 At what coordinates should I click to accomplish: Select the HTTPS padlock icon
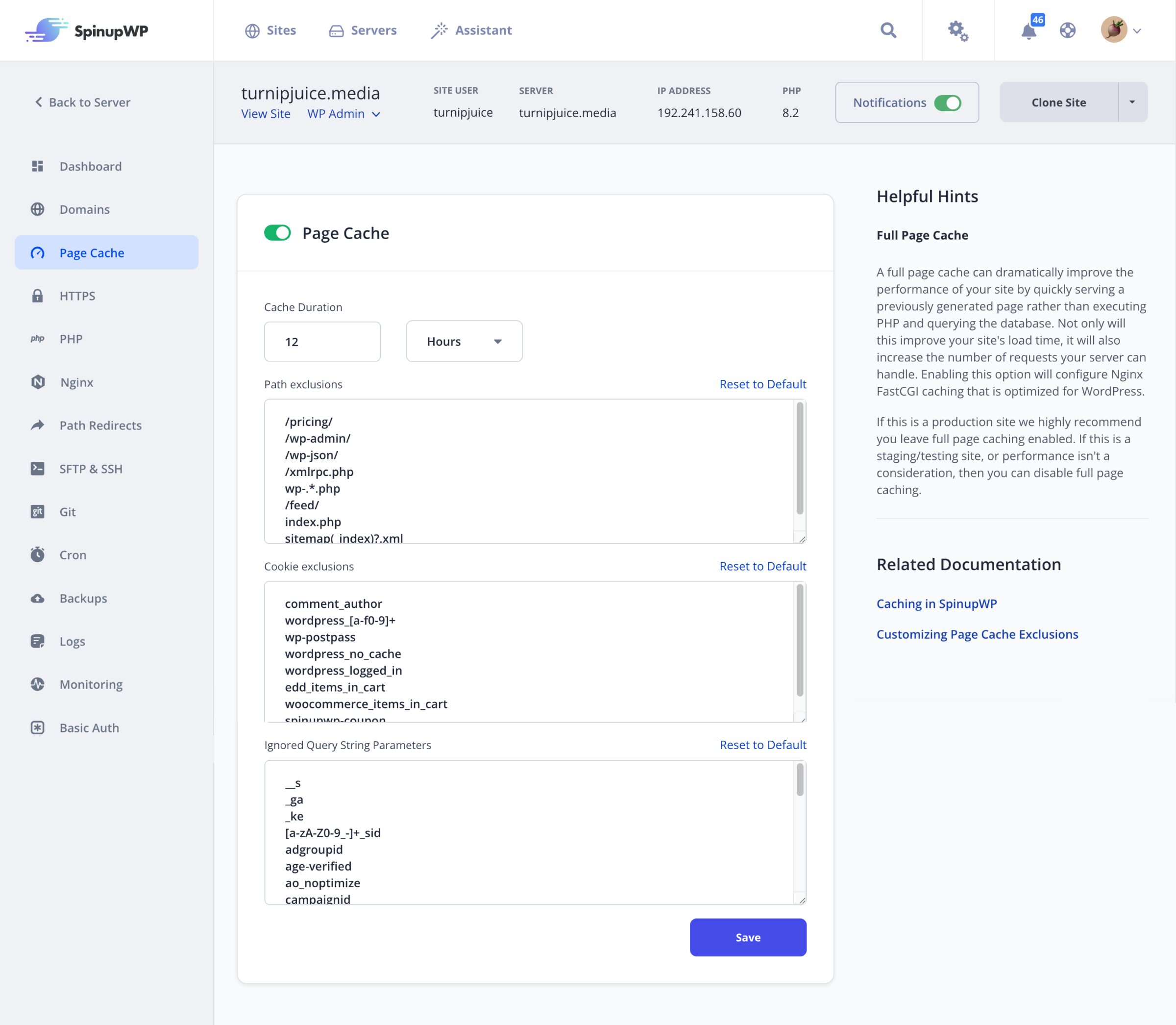38,296
